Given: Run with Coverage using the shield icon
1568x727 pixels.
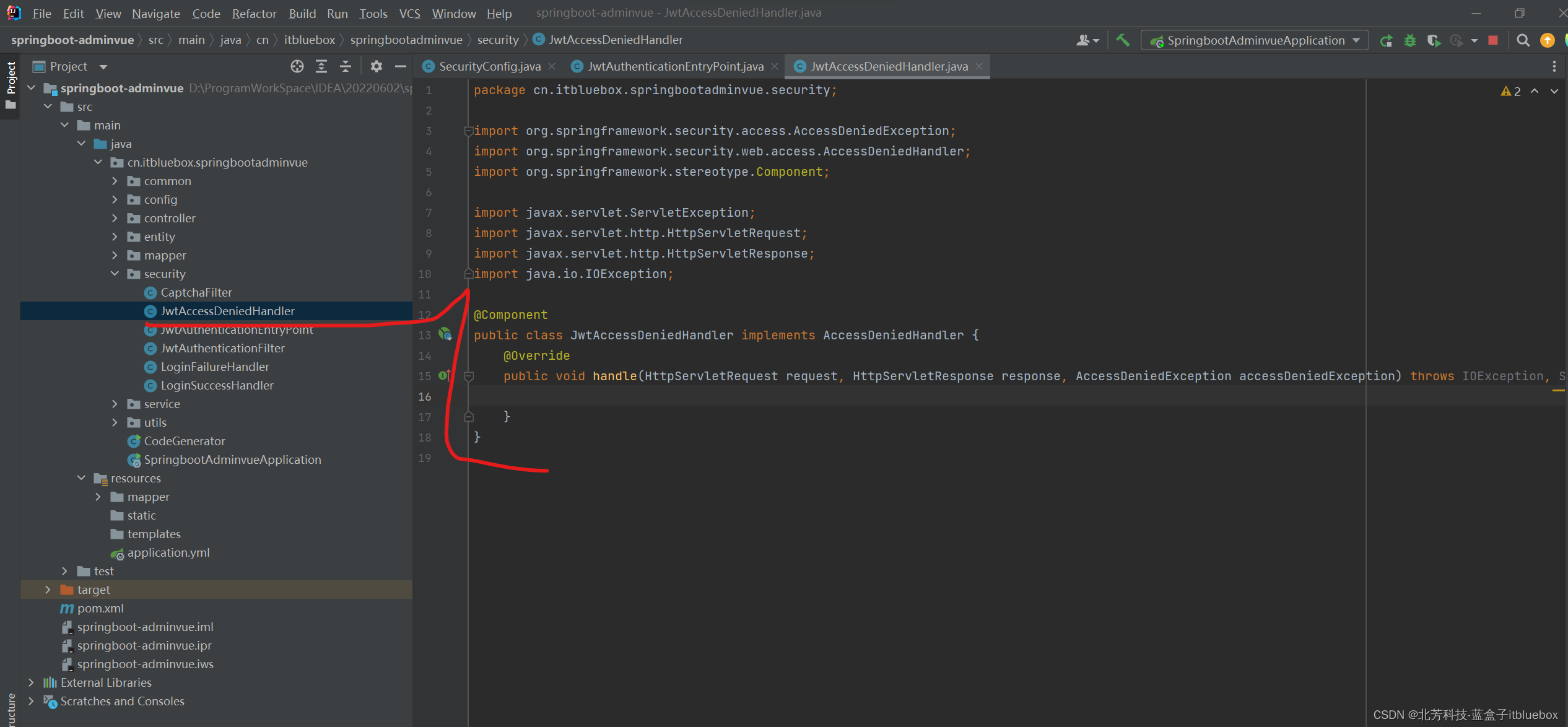Looking at the screenshot, I should tap(1433, 40).
